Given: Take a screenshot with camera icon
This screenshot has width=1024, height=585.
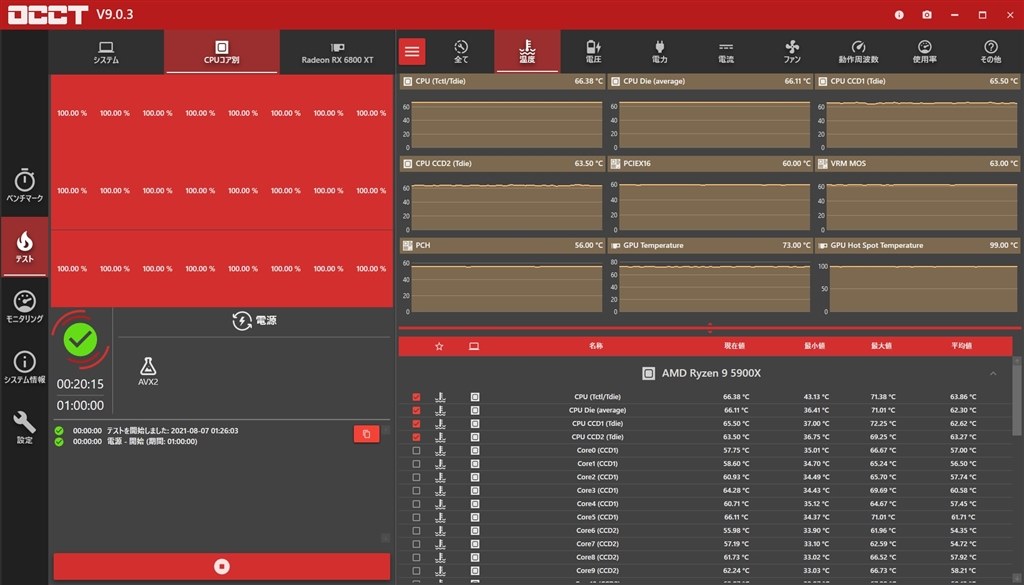Looking at the screenshot, I should [927, 14].
